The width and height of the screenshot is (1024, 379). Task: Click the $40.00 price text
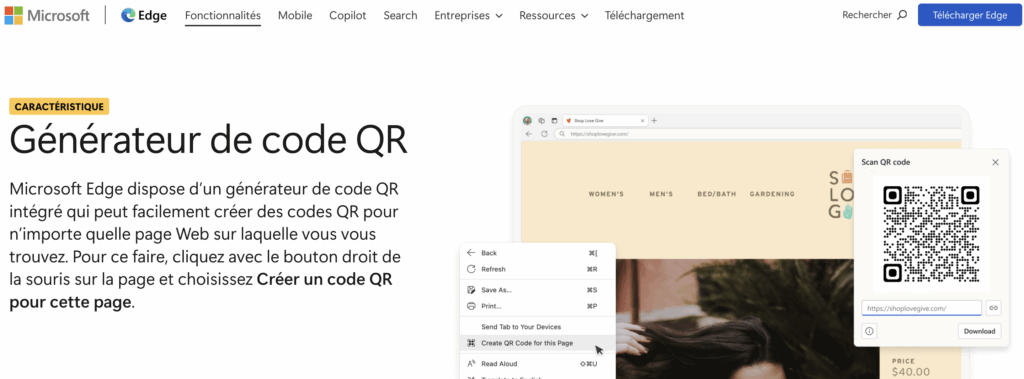click(x=910, y=372)
